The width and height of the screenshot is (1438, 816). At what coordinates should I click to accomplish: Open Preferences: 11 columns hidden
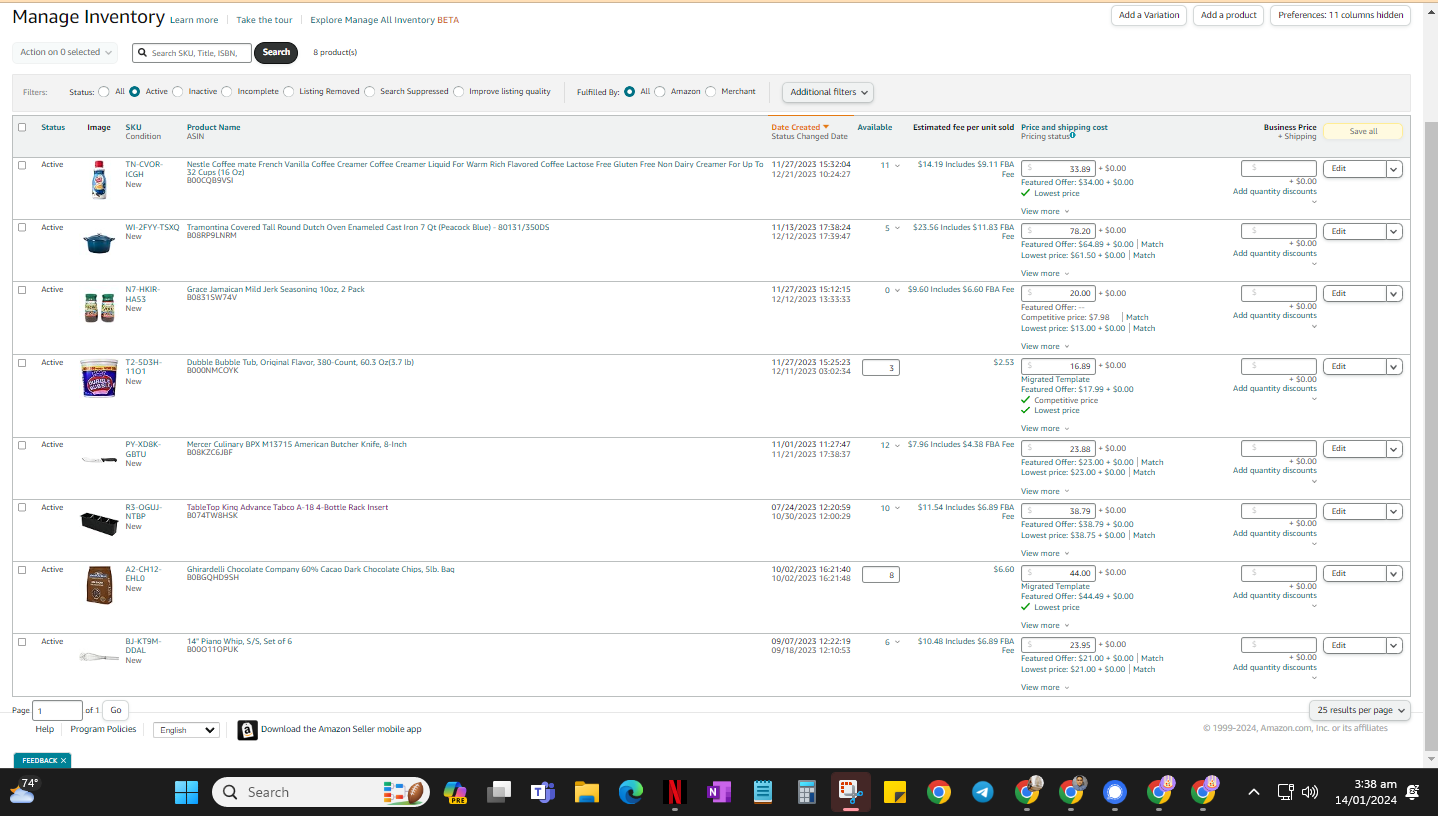point(1340,15)
